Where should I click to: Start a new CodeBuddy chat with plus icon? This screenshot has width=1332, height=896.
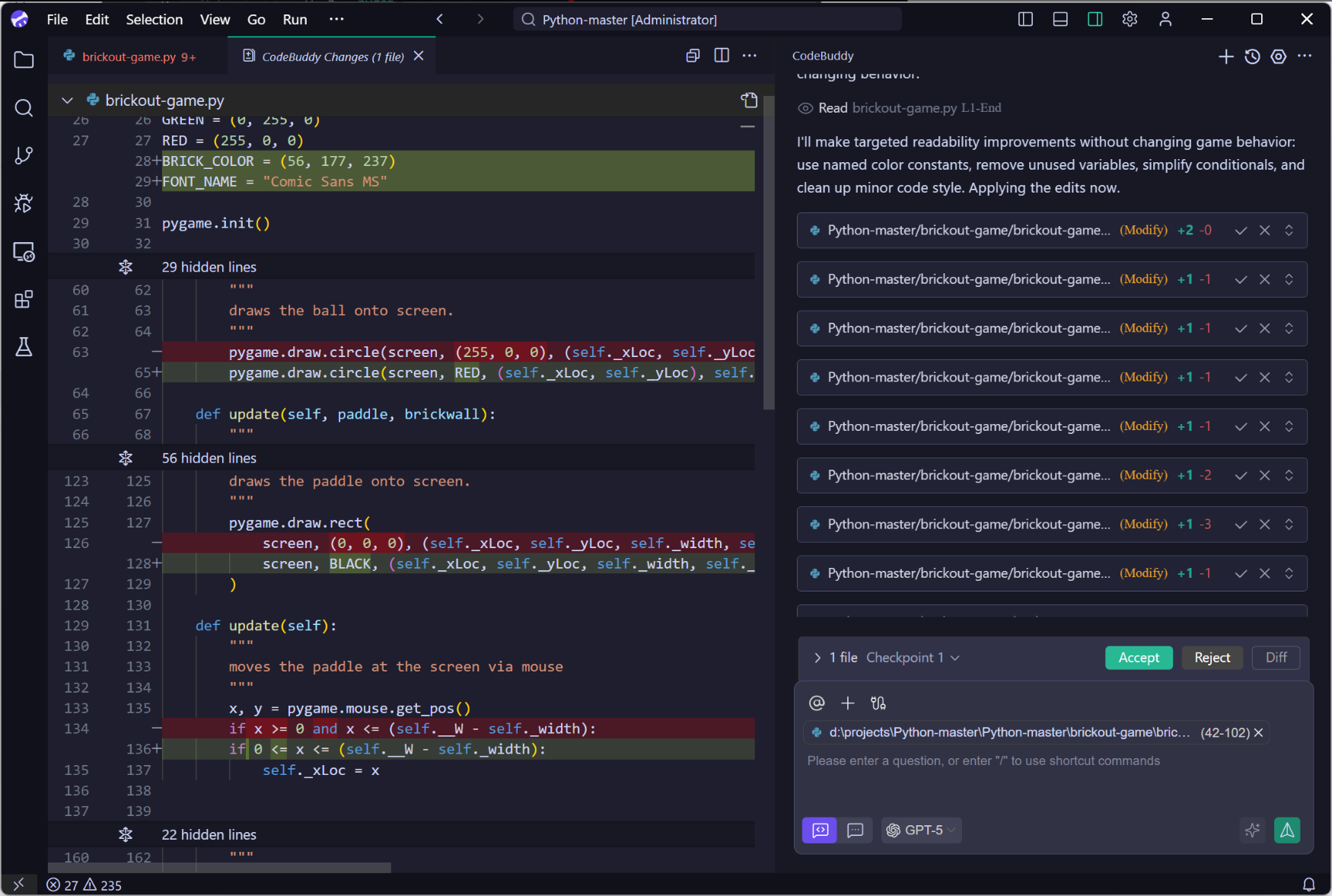(1225, 56)
